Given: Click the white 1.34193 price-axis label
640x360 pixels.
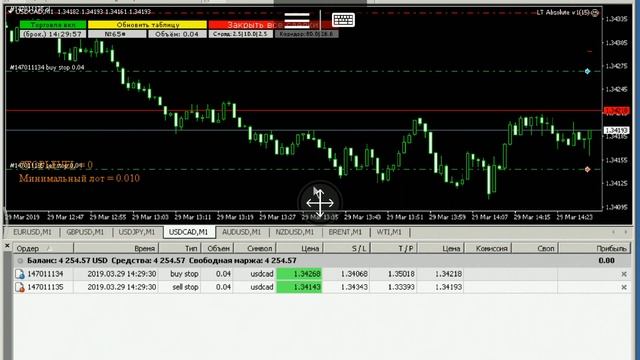Looking at the screenshot, I should point(616,130).
